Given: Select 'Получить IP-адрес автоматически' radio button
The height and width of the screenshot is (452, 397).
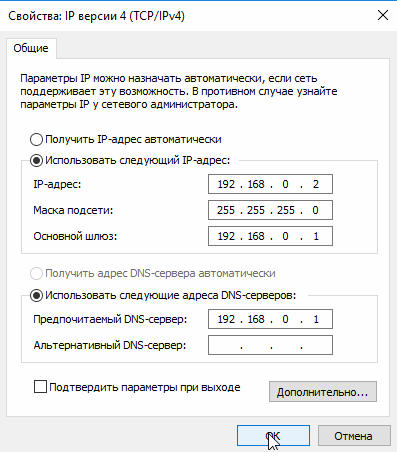Looking at the screenshot, I should 36,139.
